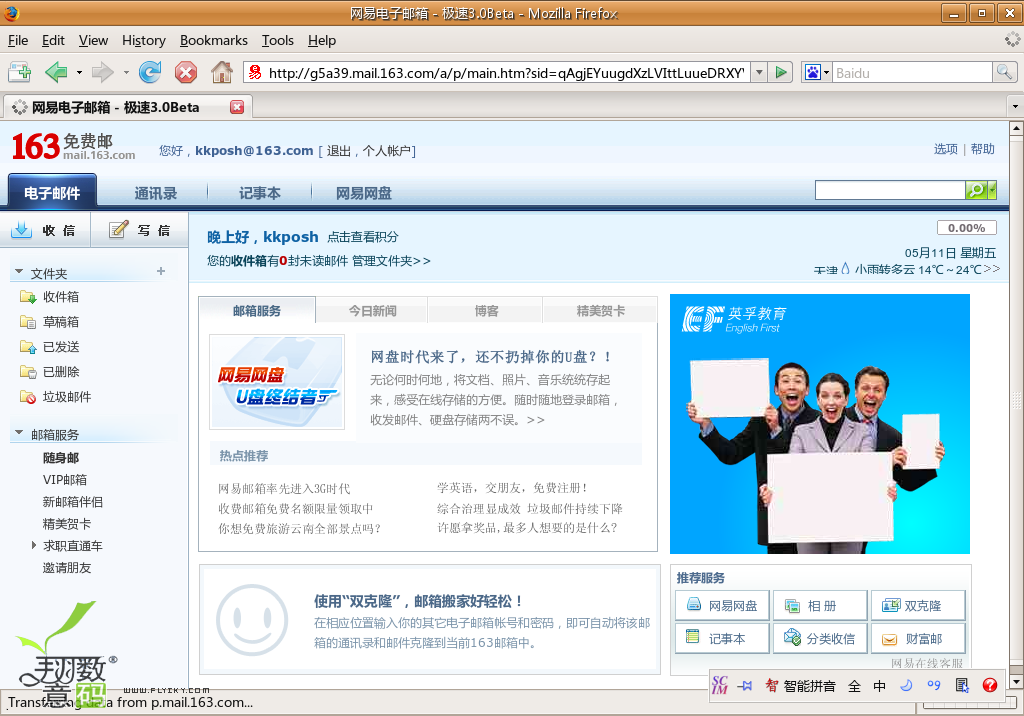1024x716 pixels.
Task: Open mail search options dropdown arrow
Action: click(992, 190)
